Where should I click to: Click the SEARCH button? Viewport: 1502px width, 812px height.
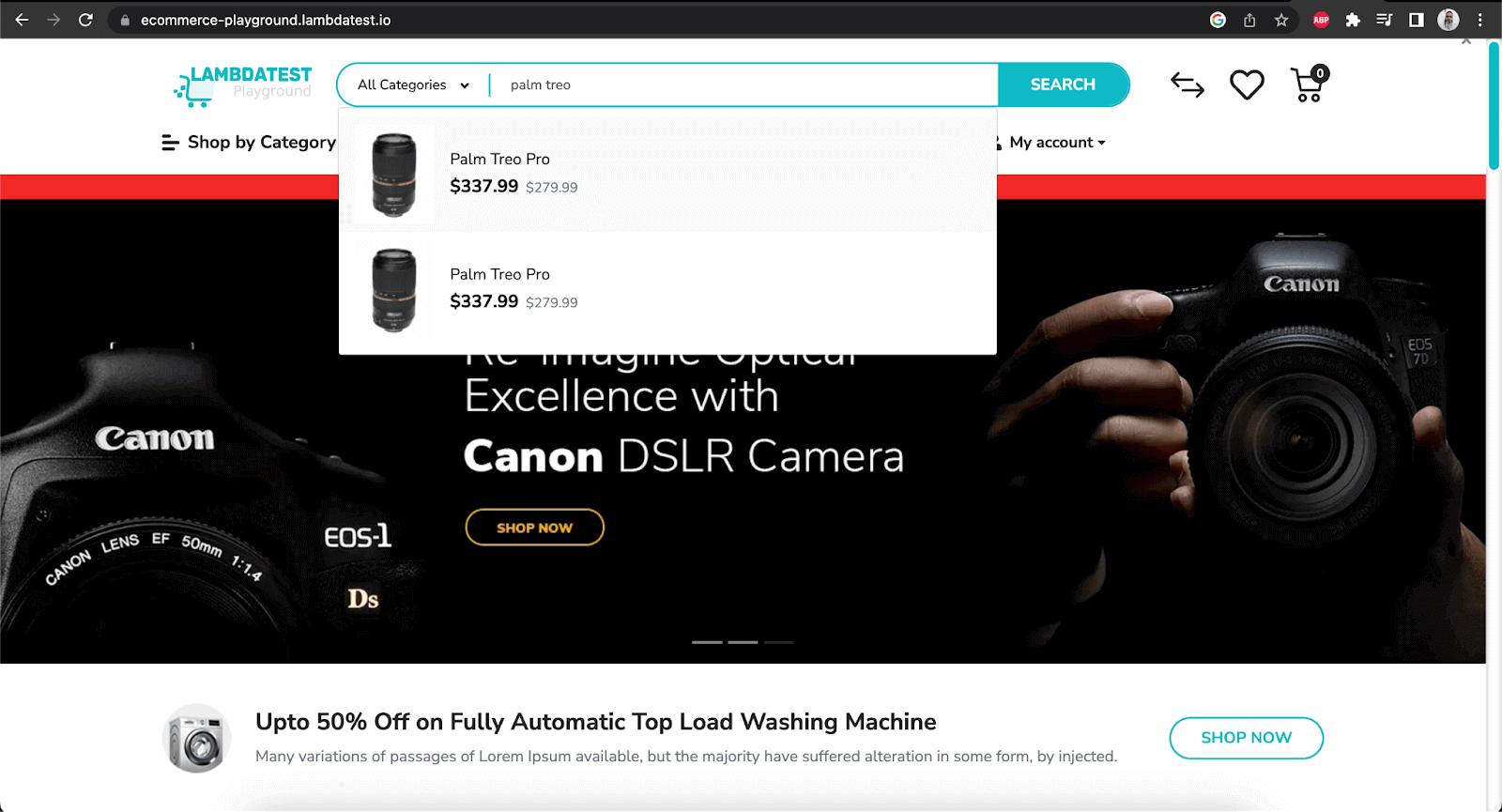click(1063, 84)
